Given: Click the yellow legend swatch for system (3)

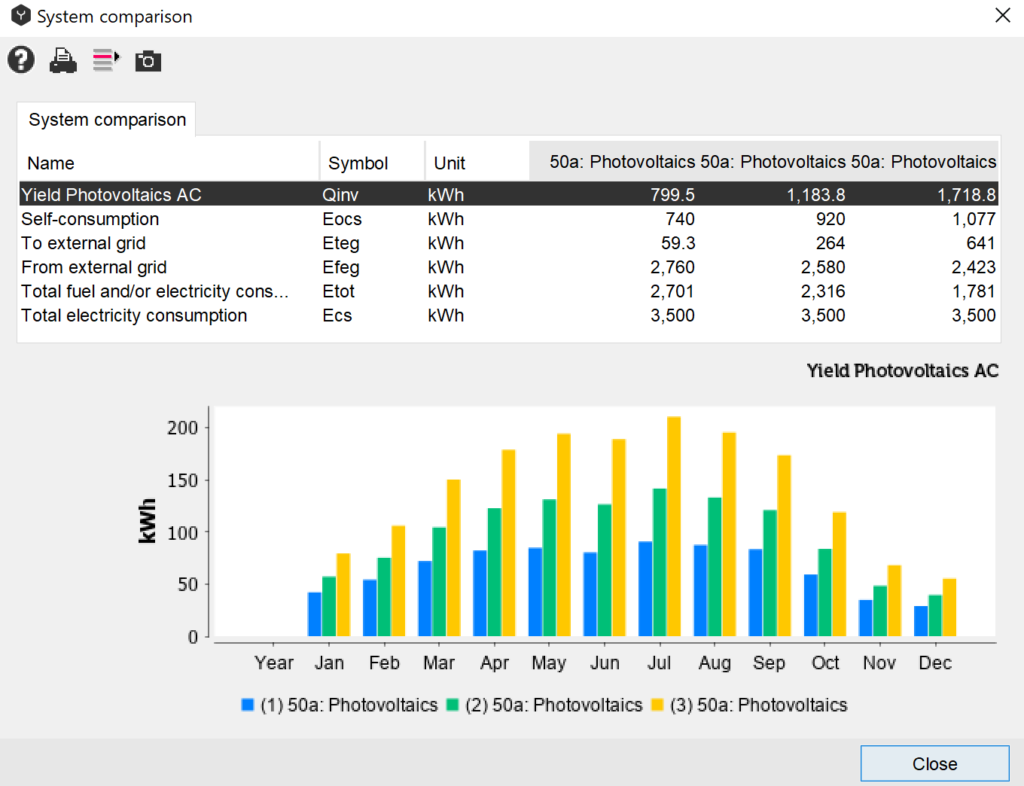Looking at the screenshot, I should [659, 705].
